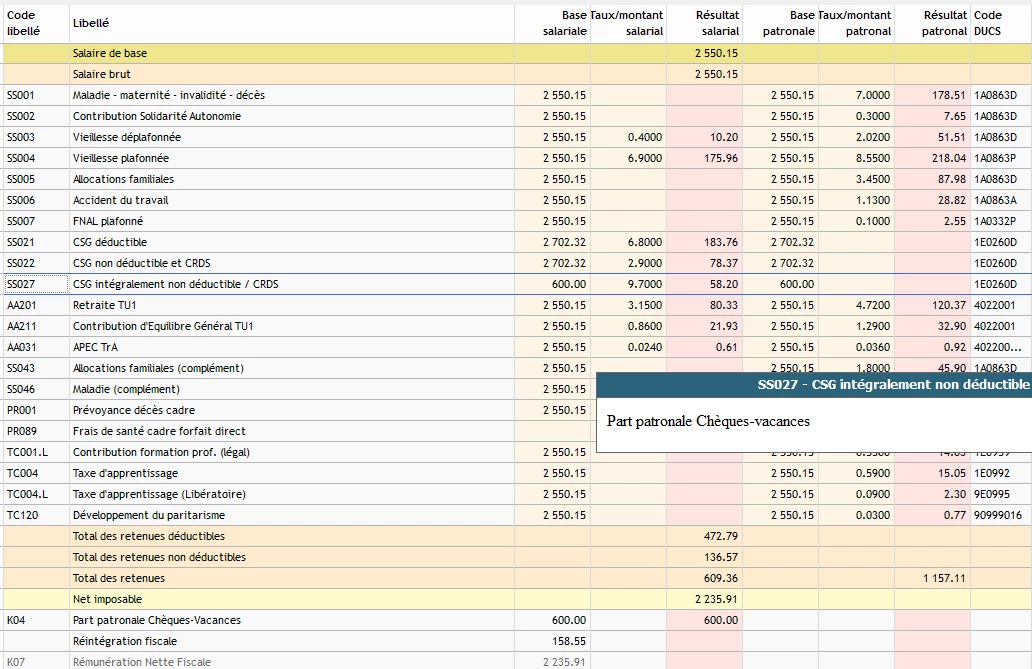
Task: Click the "Code DUCS" column header
Action: (988, 23)
